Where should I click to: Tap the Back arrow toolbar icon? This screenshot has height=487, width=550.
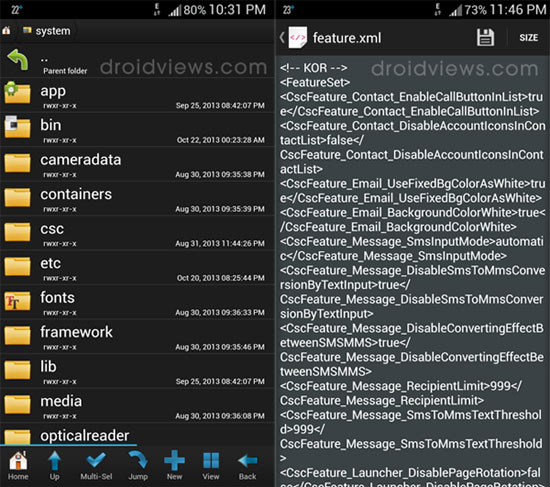(x=248, y=466)
